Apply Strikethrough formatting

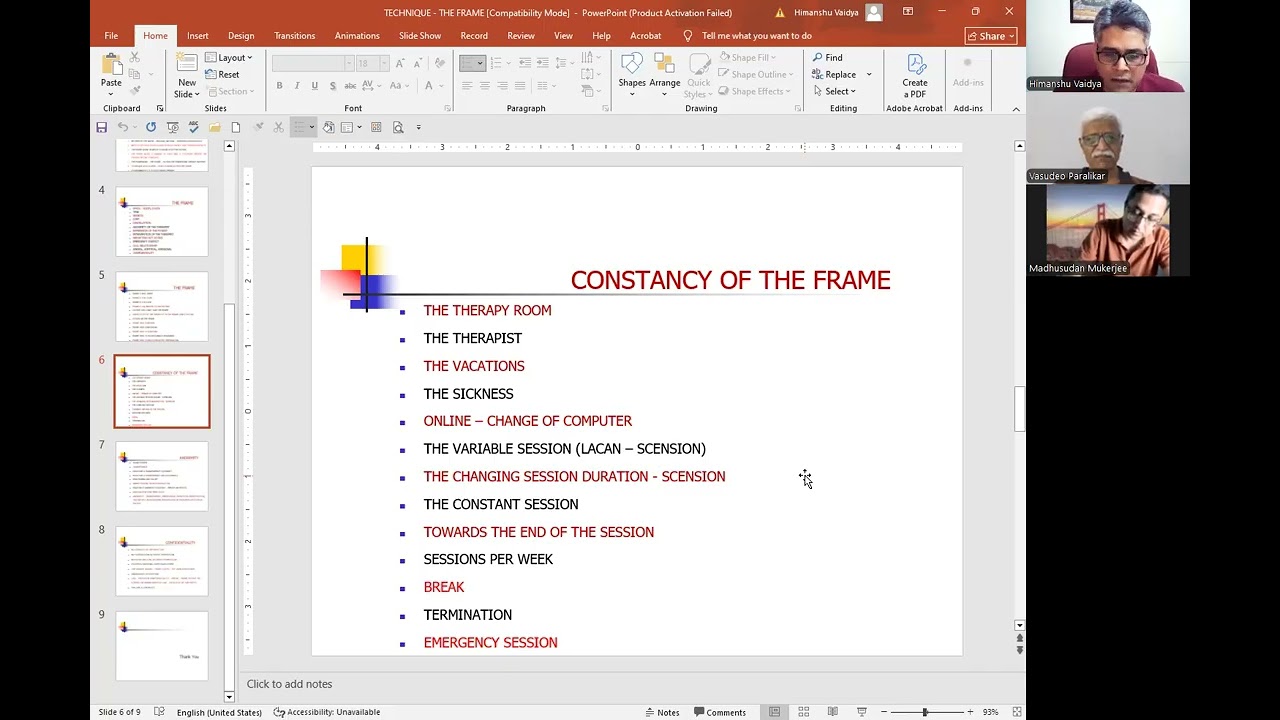(x=351, y=86)
